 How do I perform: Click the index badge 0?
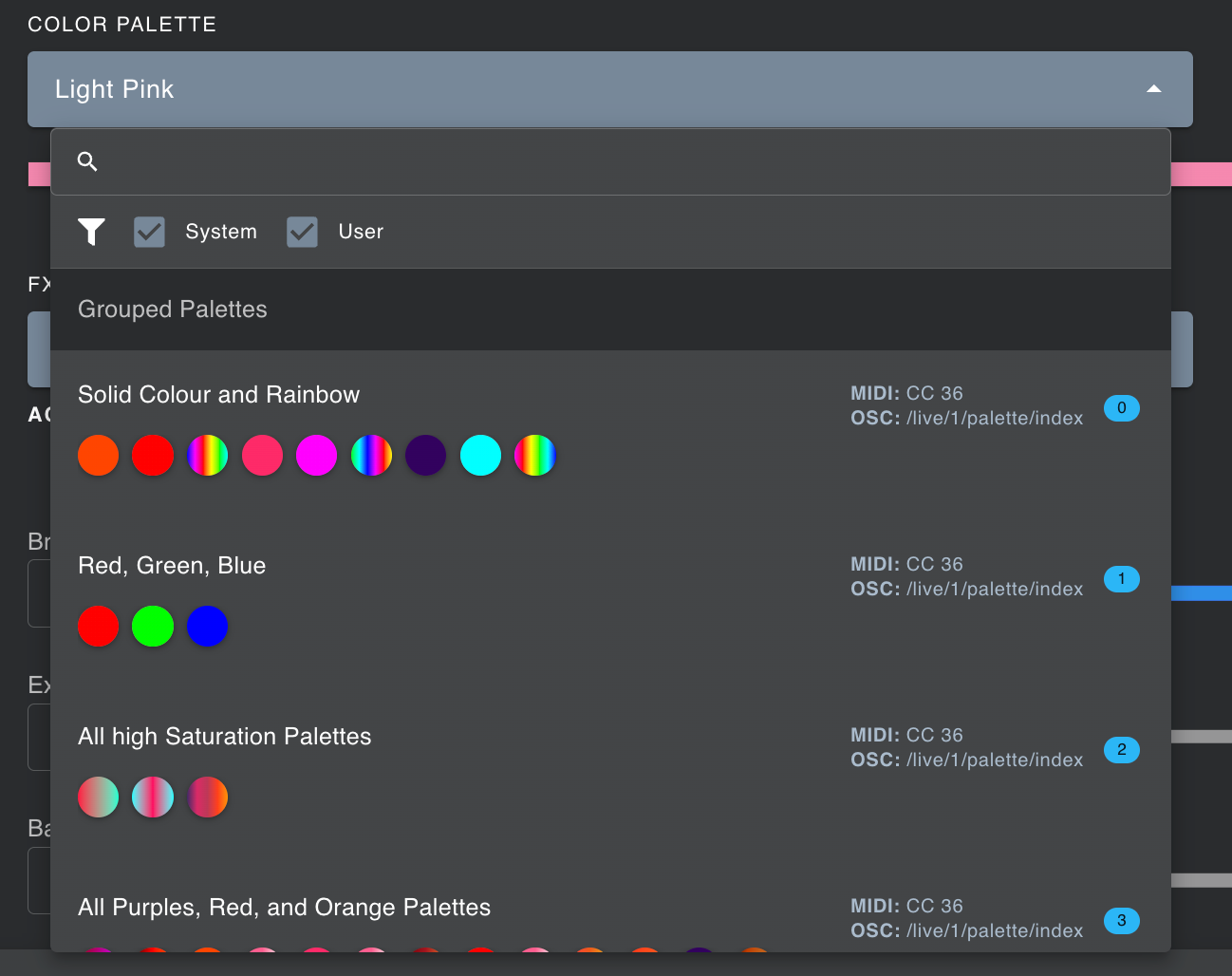click(x=1122, y=408)
